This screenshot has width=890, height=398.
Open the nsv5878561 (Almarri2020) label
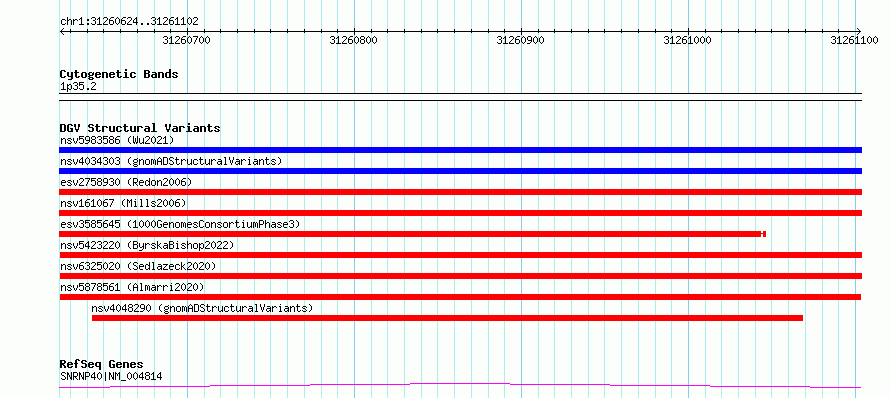coord(132,287)
